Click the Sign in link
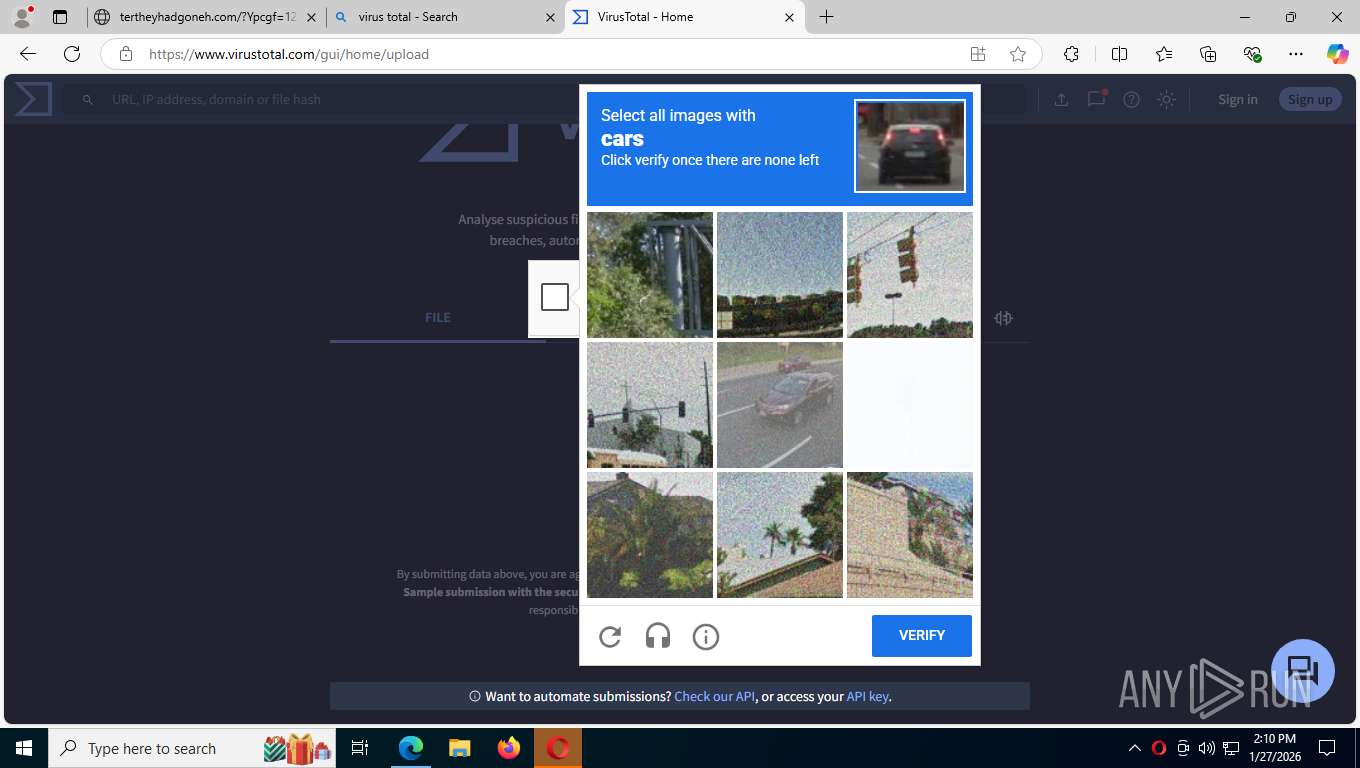This screenshot has height=768, width=1360. point(1238,99)
